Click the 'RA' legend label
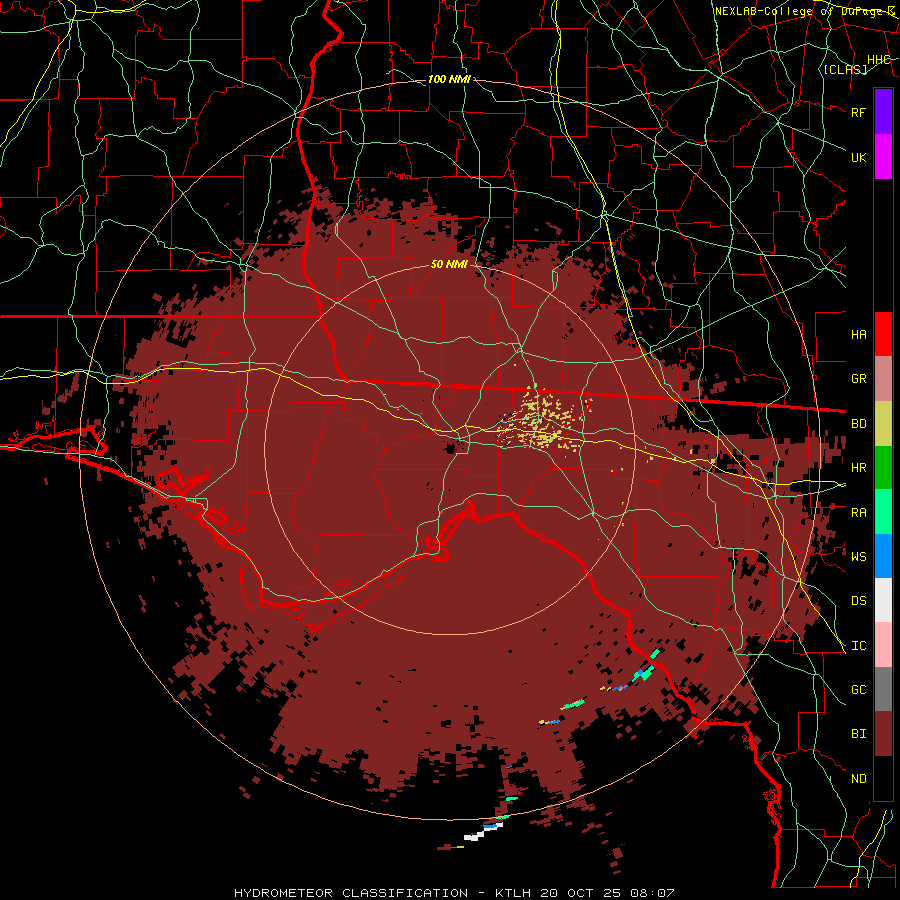The height and width of the screenshot is (900, 900). coord(858,513)
